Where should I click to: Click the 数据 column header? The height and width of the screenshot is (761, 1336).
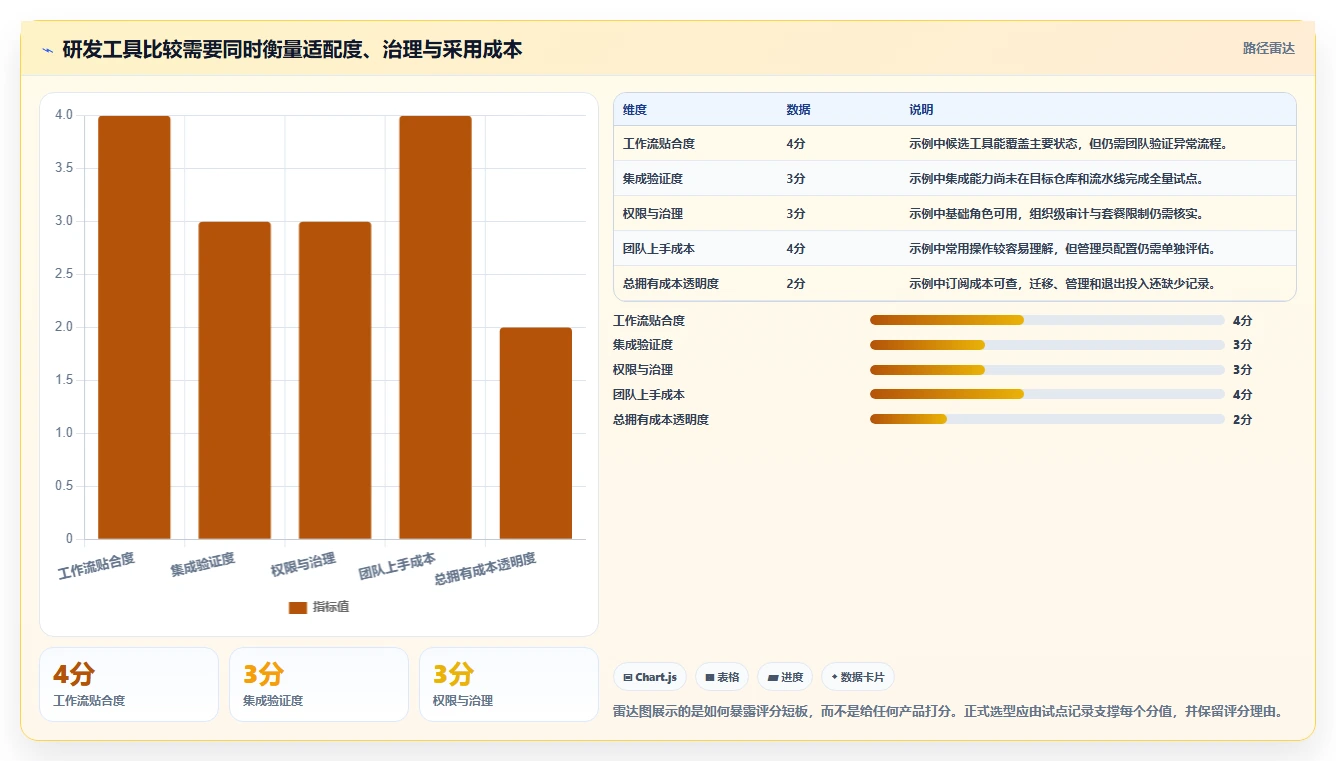tap(798, 110)
